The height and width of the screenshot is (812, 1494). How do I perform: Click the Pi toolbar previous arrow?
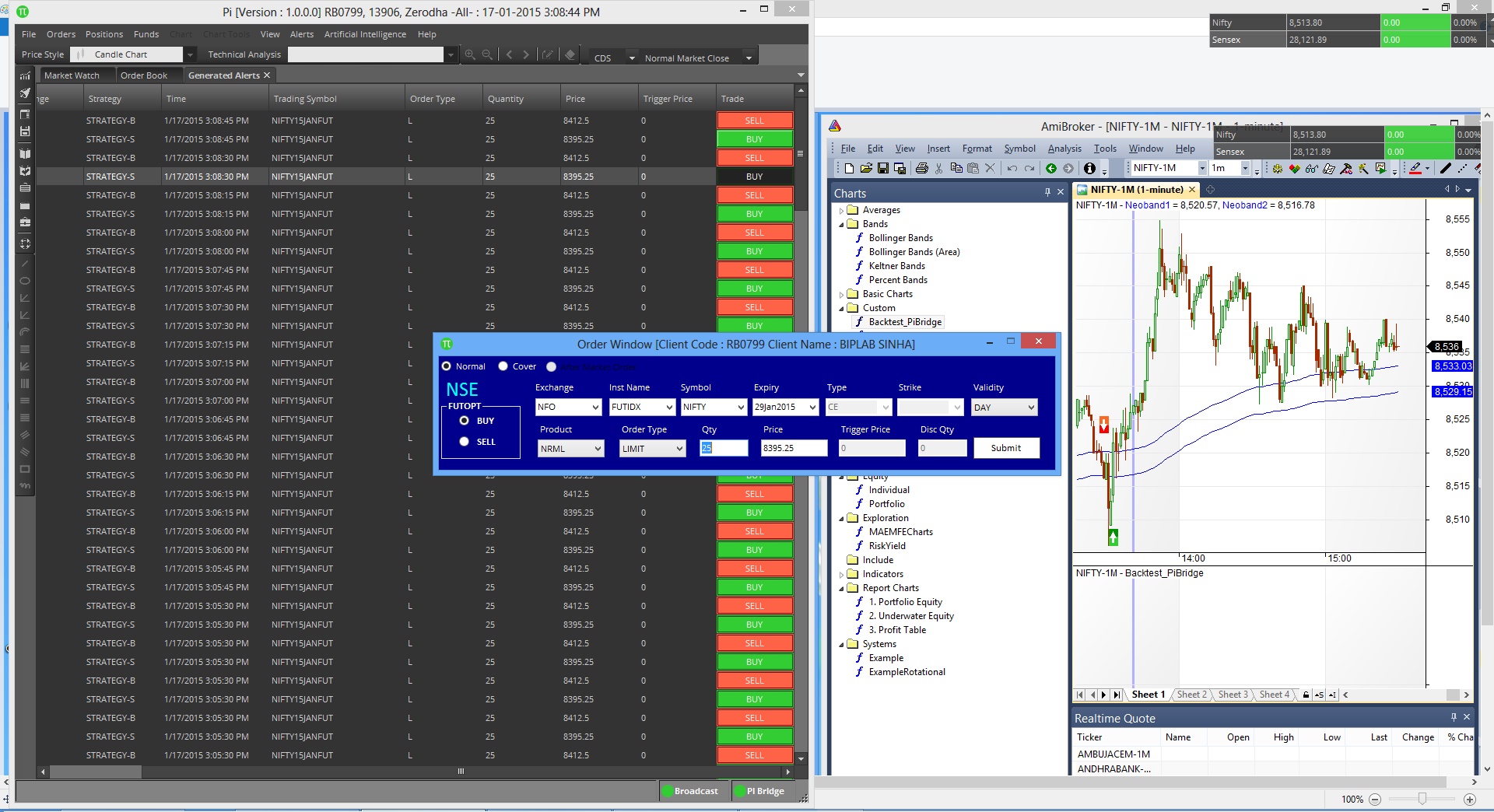pyautogui.click(x=509, y=54)
